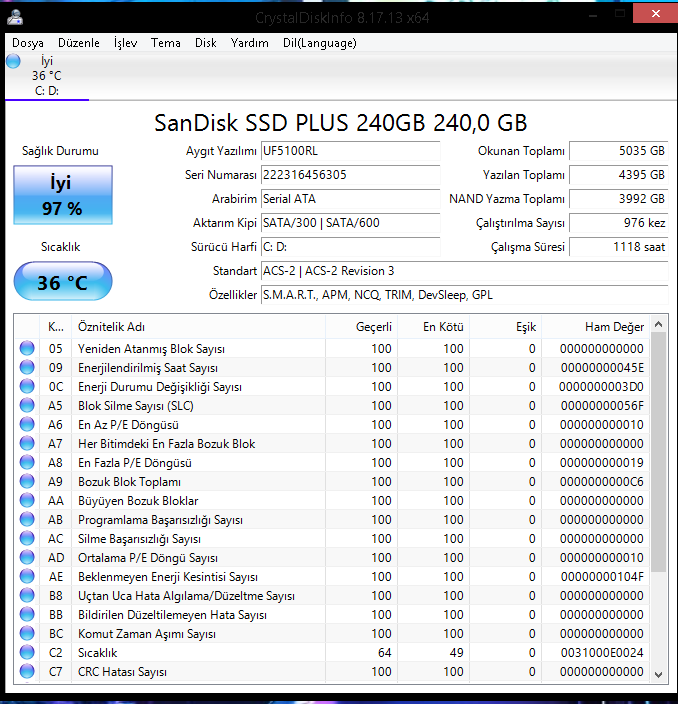678x704 pixels.
Task: Click the Sürücü Harfi field C: D:
Action: (351, 247)
